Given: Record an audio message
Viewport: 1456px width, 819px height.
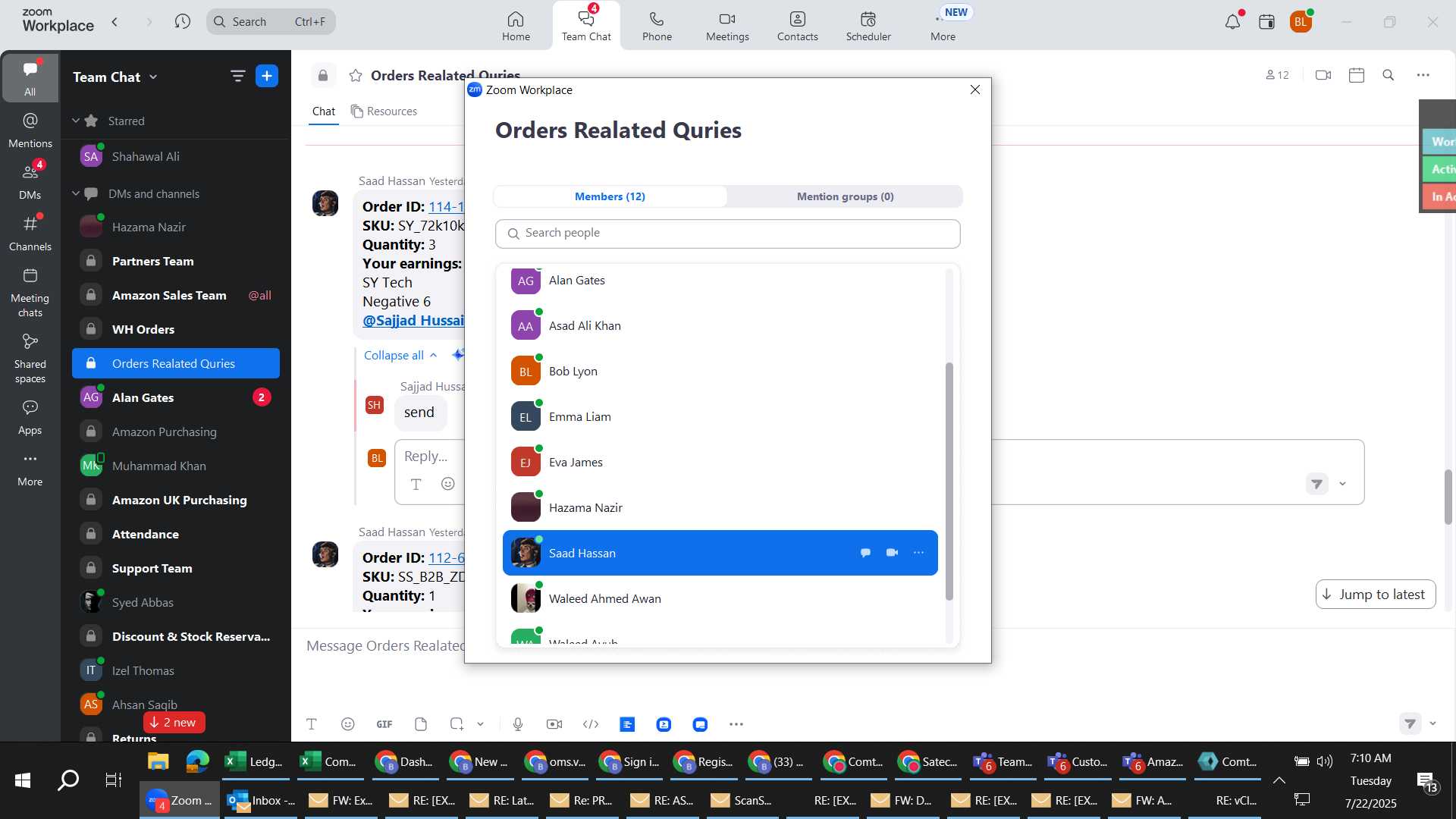Looking at the screenshot, I should pyautogui.click(x=518, y=724).
